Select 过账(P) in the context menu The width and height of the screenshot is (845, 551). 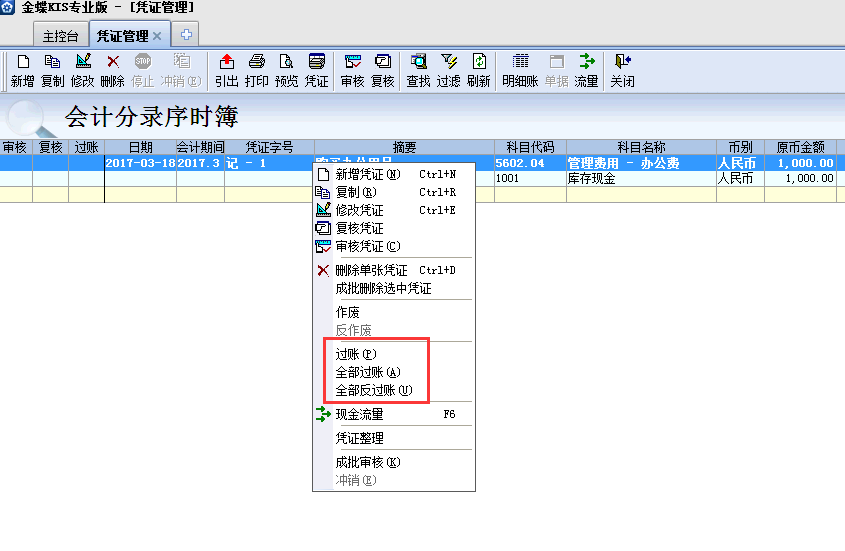pos(356,354)
